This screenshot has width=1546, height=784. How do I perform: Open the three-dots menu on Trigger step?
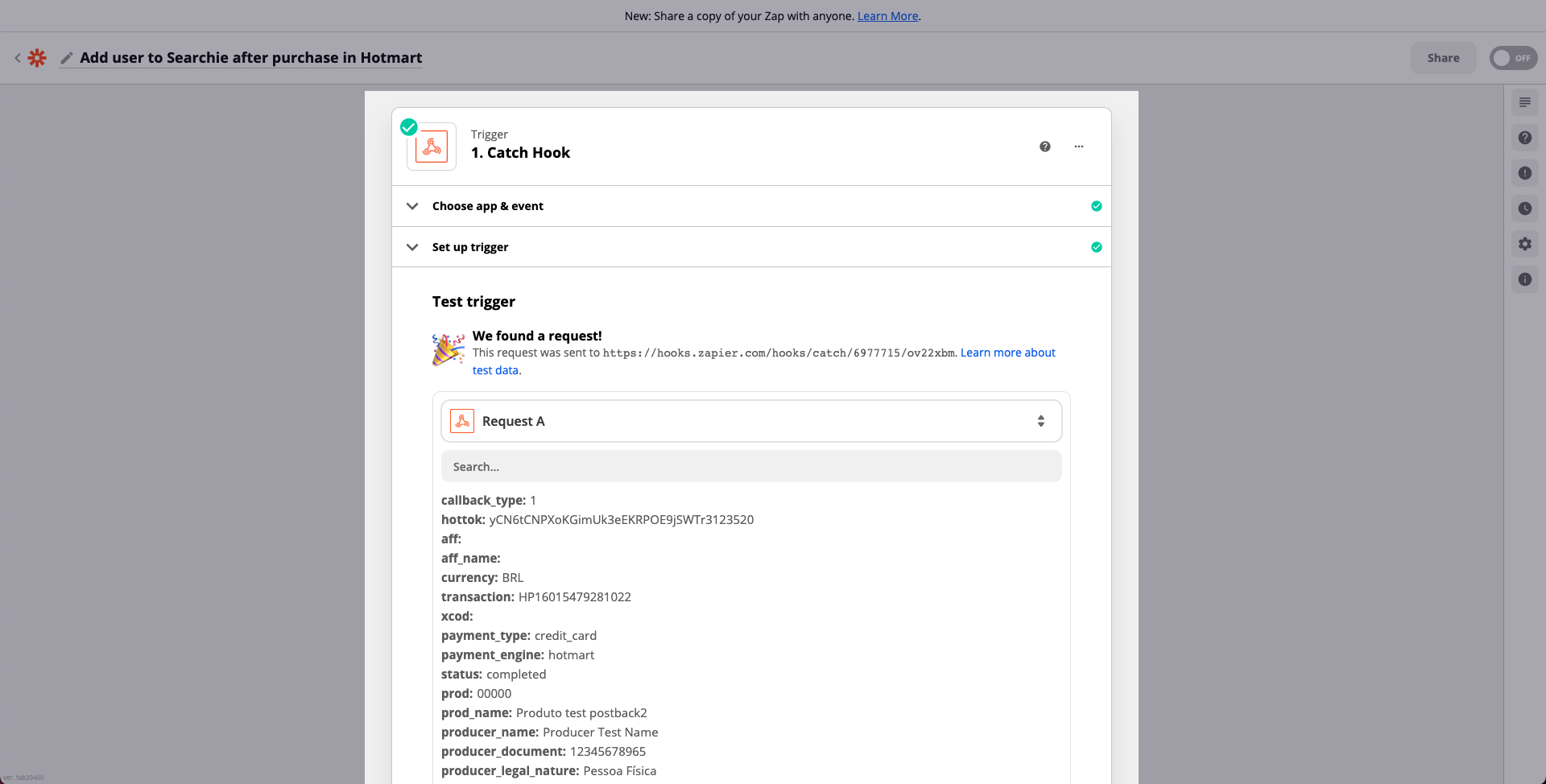click(x=1078, y=146)
